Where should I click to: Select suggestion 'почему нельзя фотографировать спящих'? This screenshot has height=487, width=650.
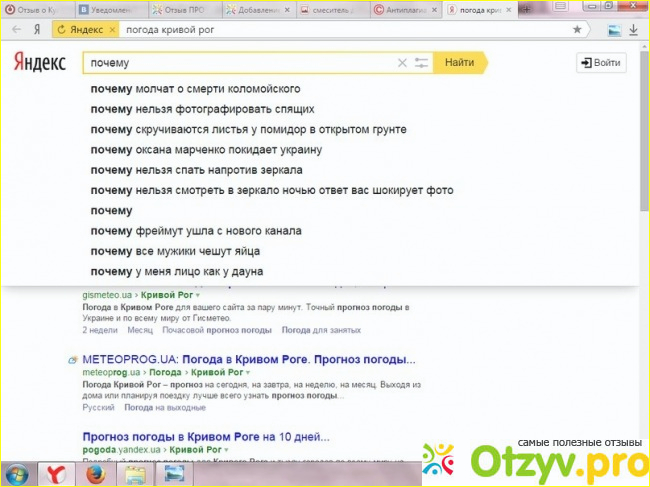pyautogui.click(x=202, y=109)
